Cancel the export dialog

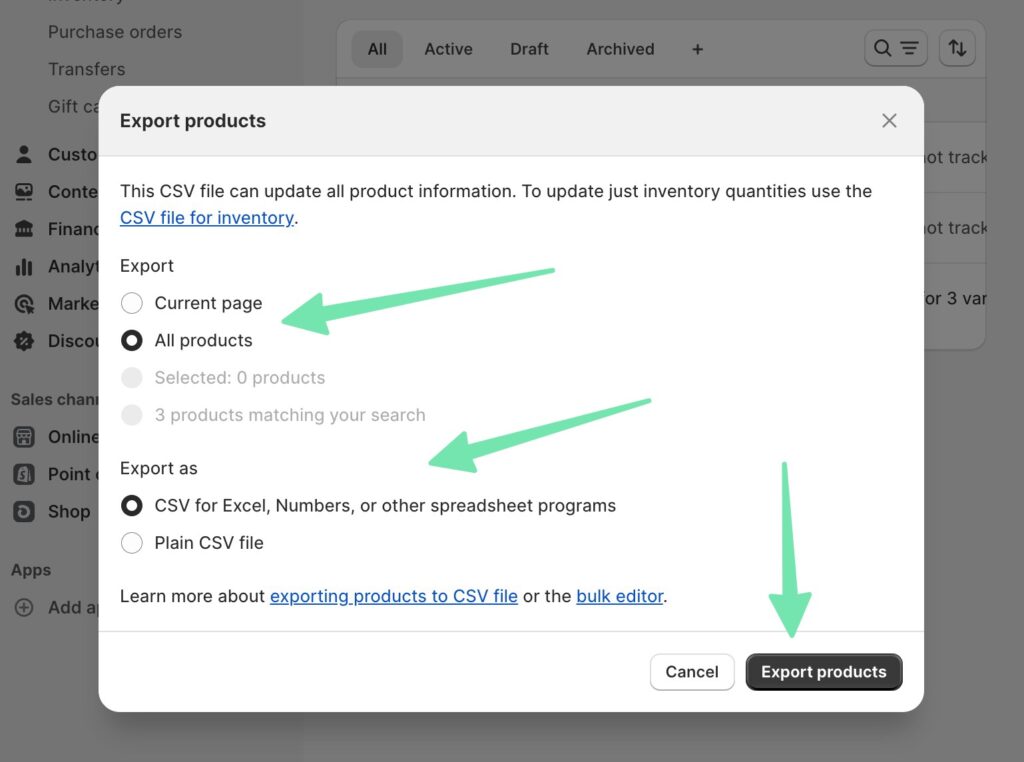coord(692,672)
